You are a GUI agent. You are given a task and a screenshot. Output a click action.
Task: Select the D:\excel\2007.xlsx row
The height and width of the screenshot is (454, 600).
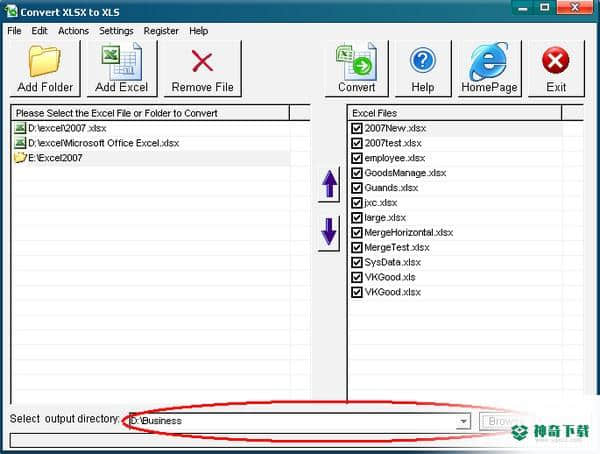coord(150,128)
